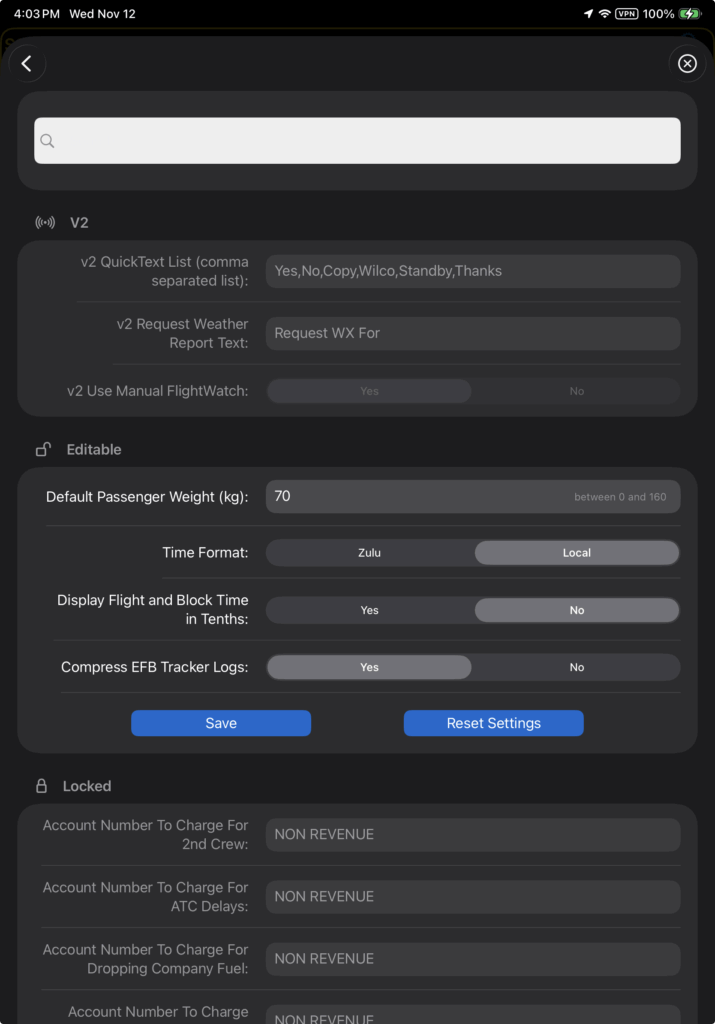The width and height of the screenshot is (715, 1024).
Task: Set Time Format to Zulu
Action: [369, 553]
